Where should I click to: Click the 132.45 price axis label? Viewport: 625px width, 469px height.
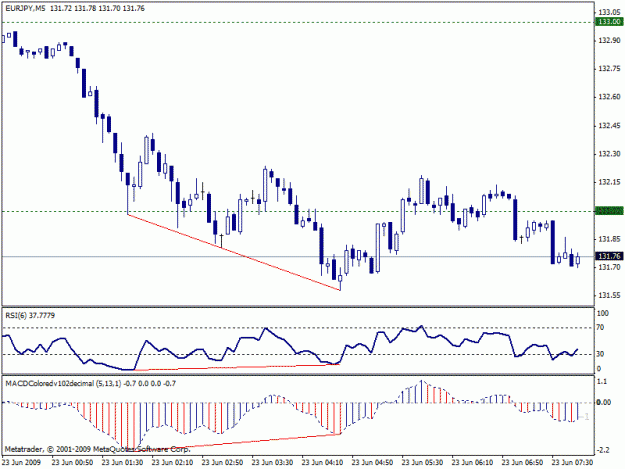609,126
